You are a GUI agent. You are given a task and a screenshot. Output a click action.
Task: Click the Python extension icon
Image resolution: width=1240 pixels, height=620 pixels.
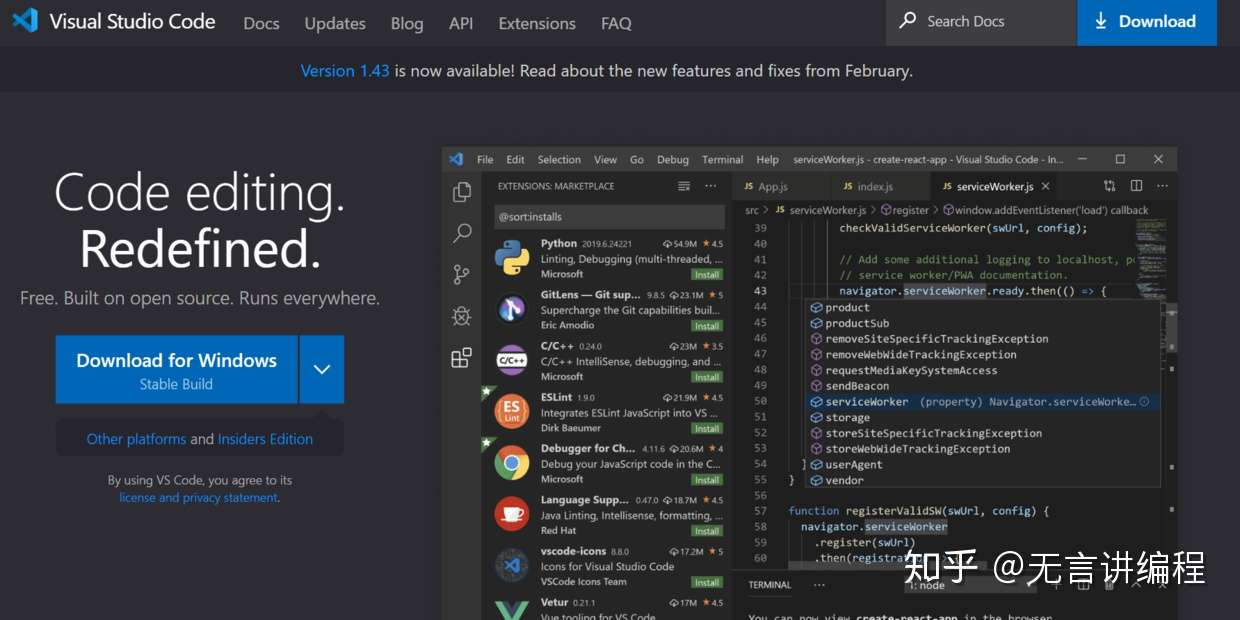coord(512,257)
